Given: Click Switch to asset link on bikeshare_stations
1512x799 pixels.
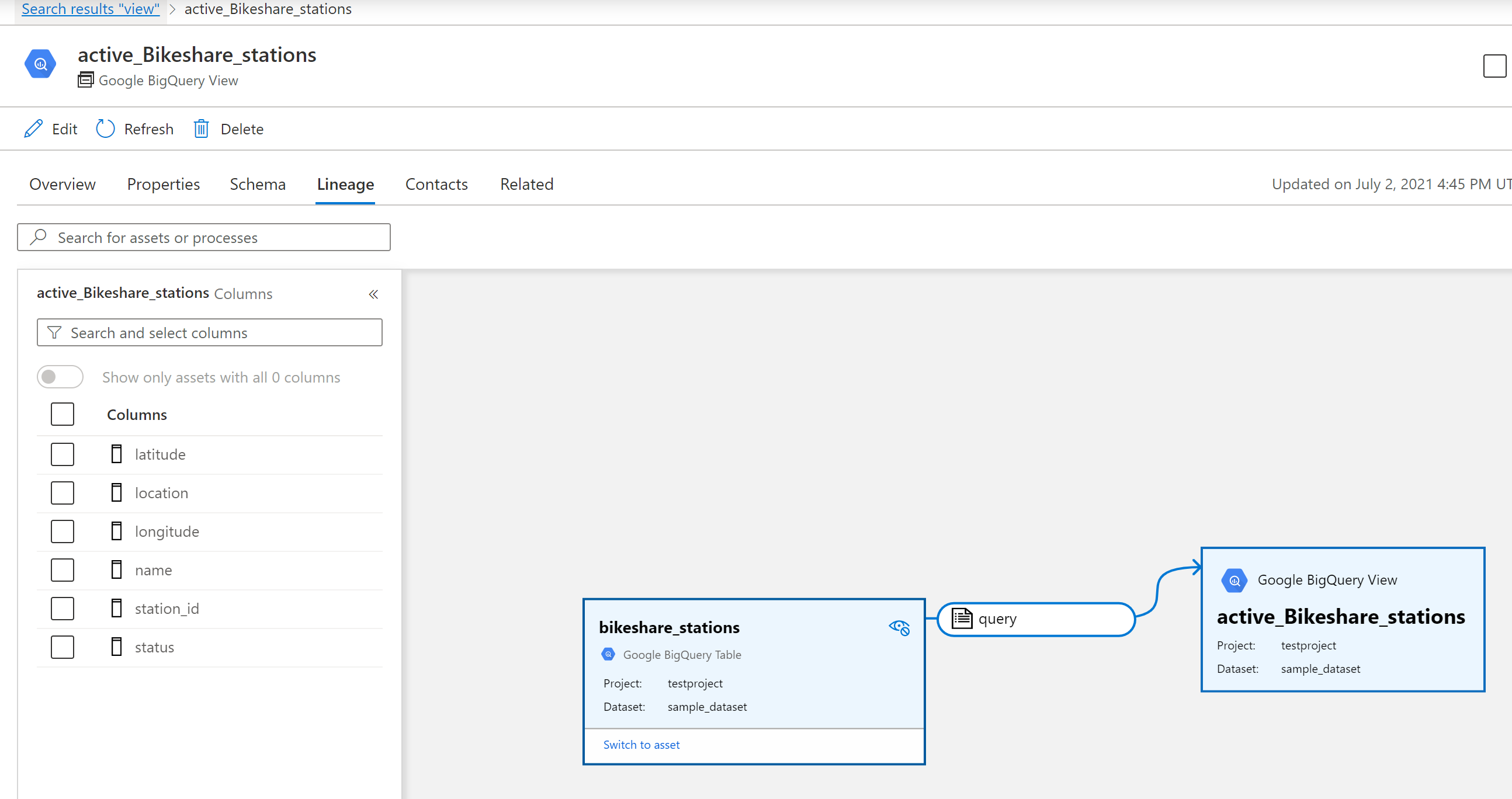Looking at the screenshot, I should tap(640, 744).
